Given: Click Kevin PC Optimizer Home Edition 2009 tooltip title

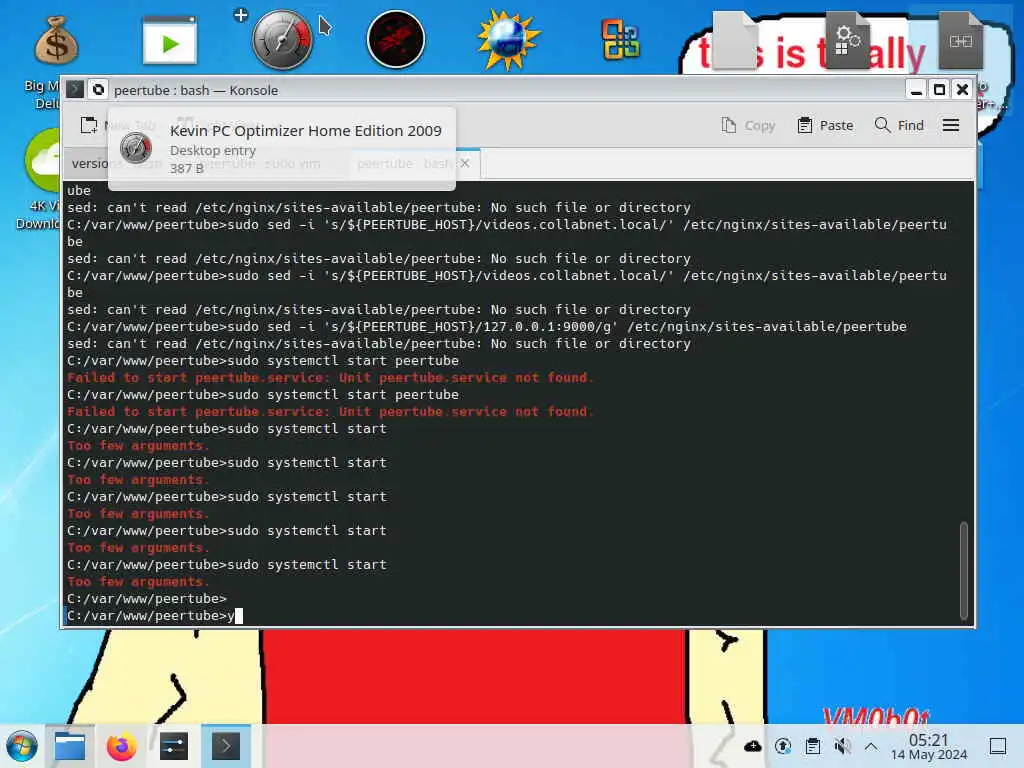Looking at the screenshot, I should click(x=306, y=131).
